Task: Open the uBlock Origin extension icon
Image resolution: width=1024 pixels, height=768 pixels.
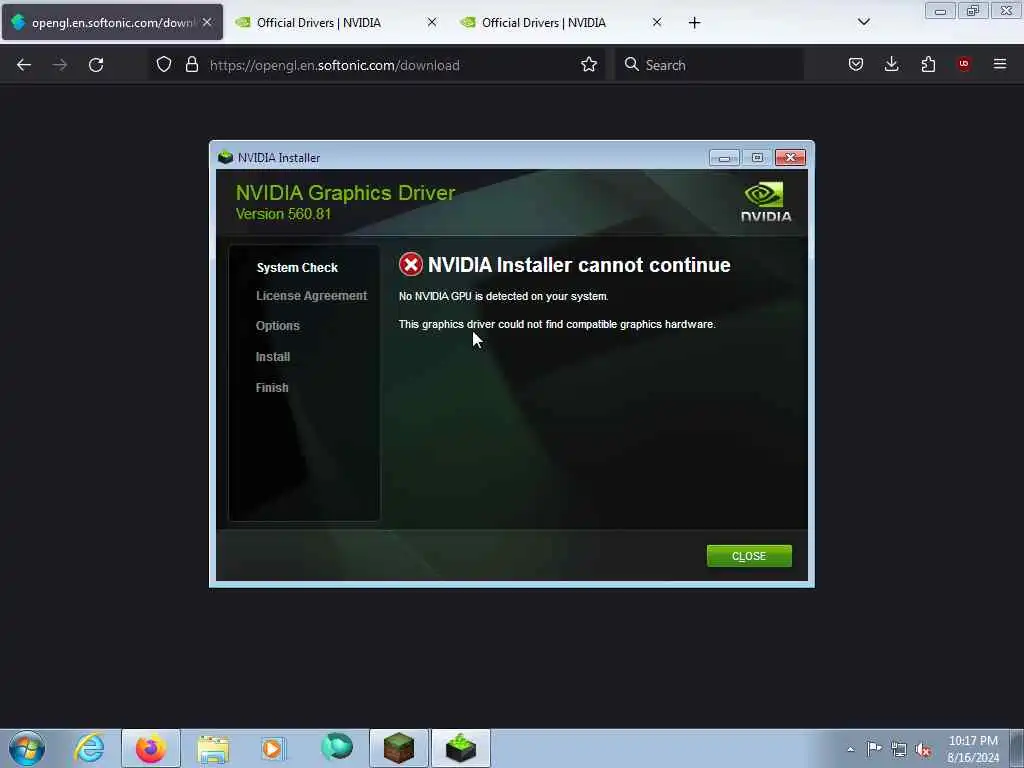Action: (x=963, y=64)
